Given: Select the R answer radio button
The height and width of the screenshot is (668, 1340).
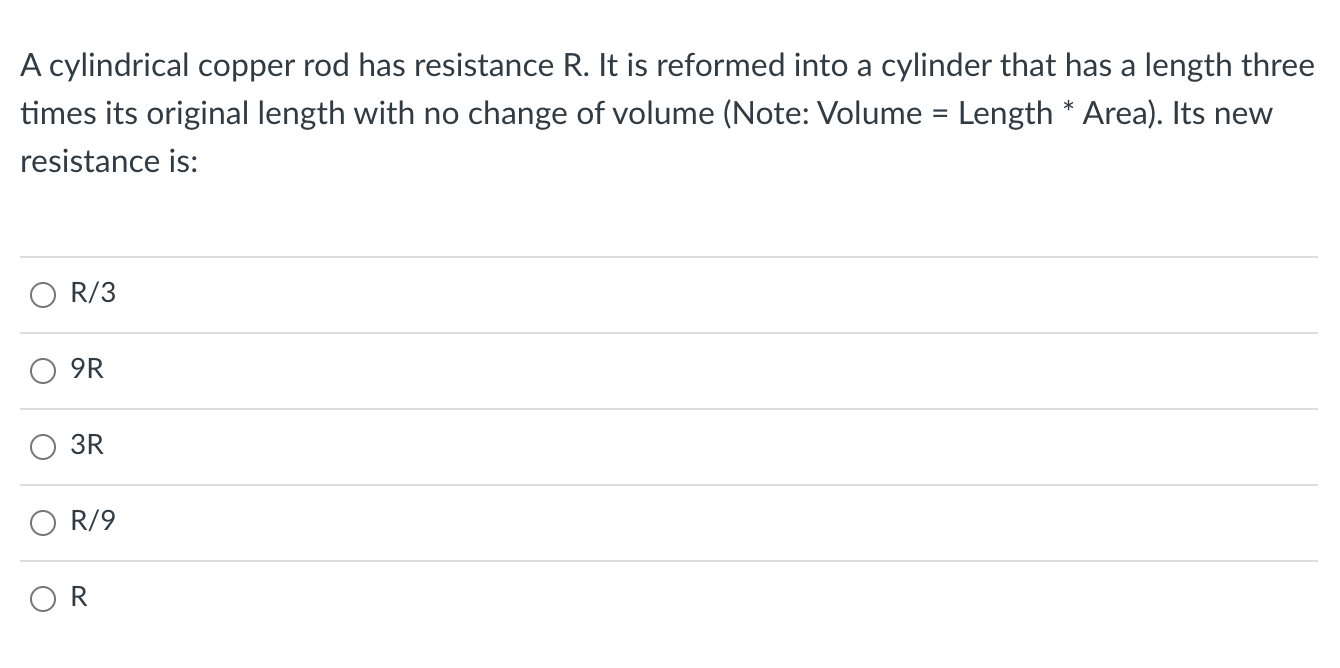Looking at the screenshot, I should tap(42, 597).
